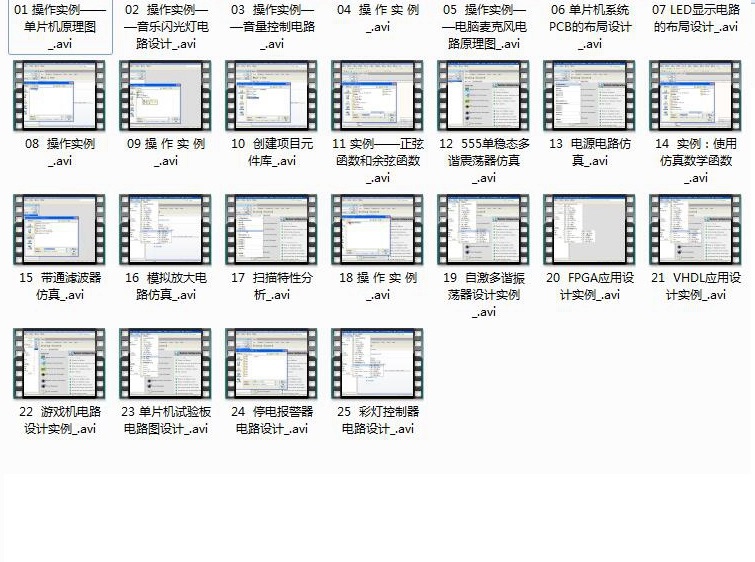The image size is (755, 562).
Task: Open the 08 操作实例 video thumbnail
Action: (59, 95)
